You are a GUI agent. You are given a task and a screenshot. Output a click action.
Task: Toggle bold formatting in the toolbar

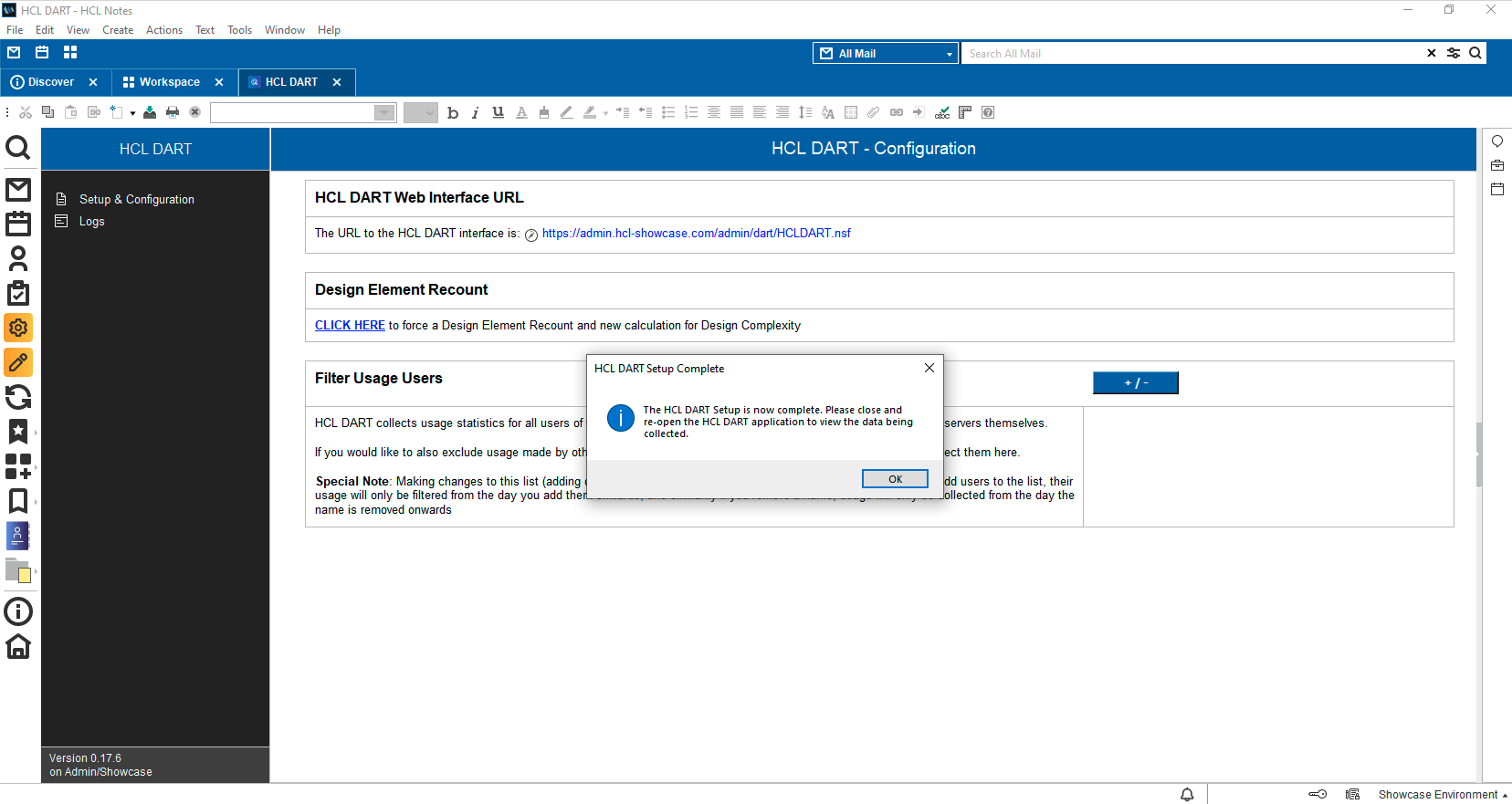pos(453,113)
